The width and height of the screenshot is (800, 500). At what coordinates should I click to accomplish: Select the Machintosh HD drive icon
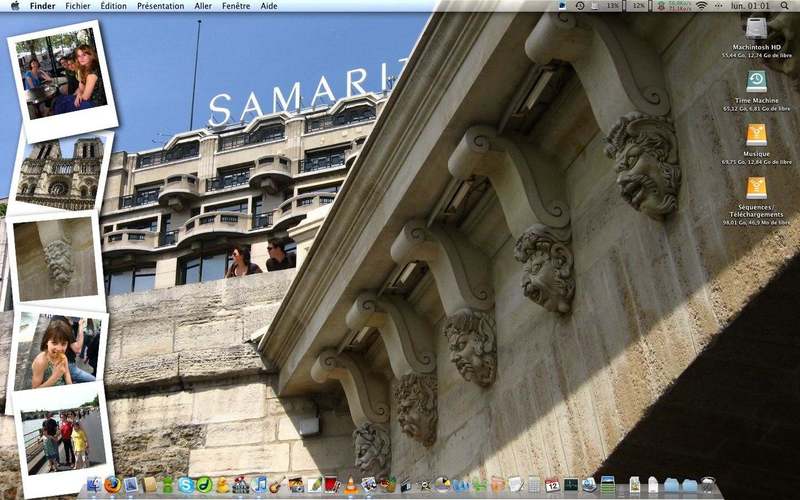click(x=756, y=28)
